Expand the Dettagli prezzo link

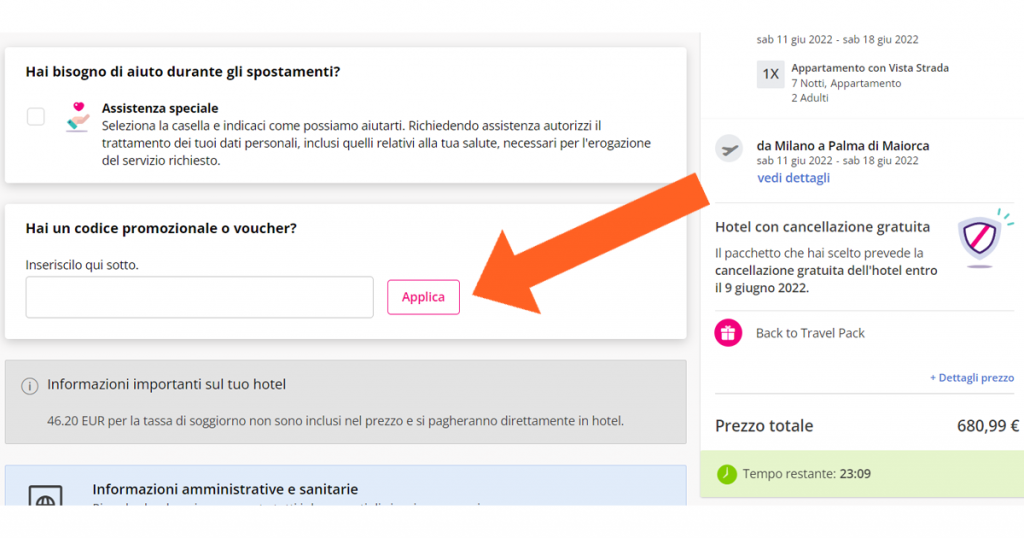971,378
